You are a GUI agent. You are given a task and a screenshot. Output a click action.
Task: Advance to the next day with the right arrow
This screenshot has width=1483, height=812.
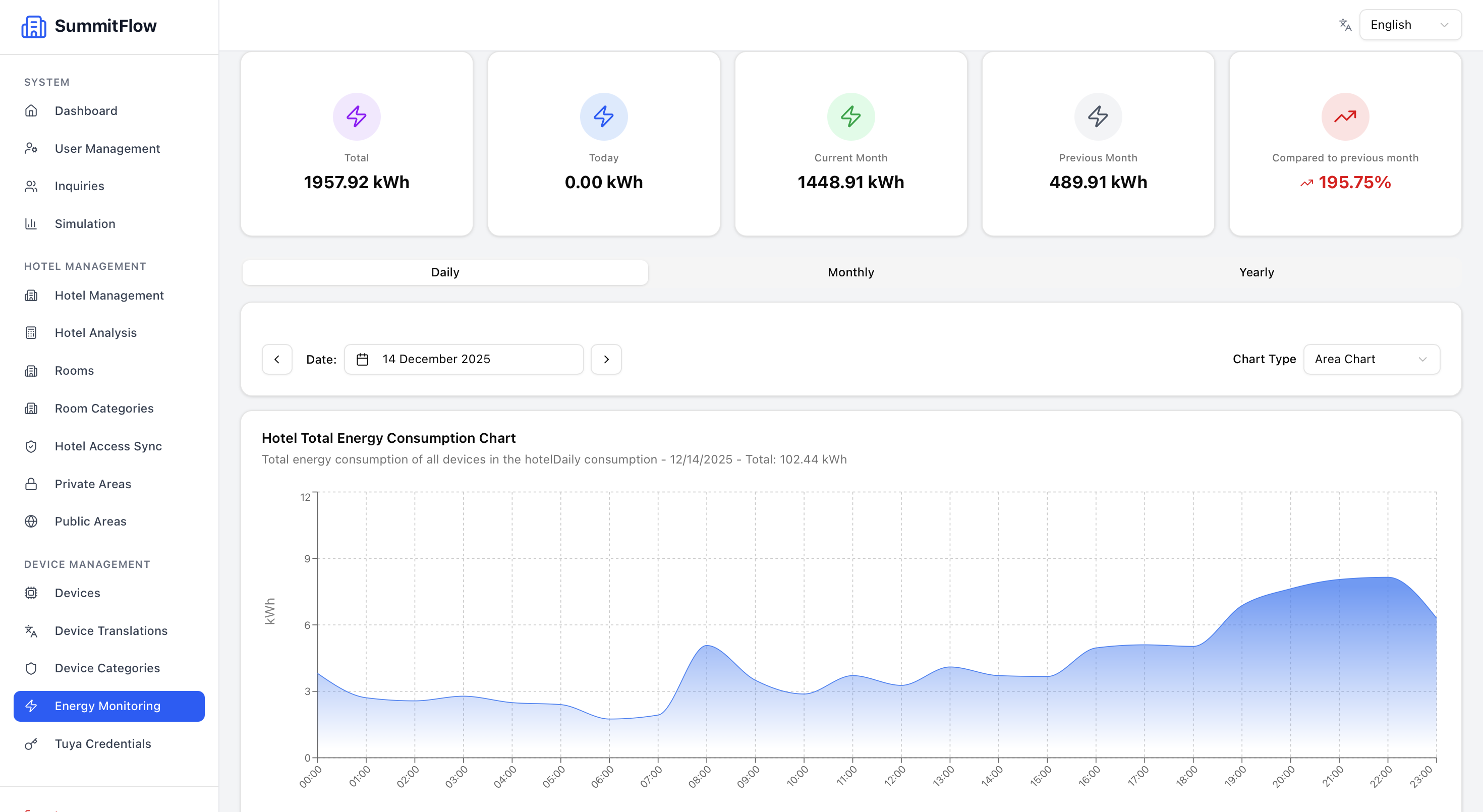tap(606, 359)
